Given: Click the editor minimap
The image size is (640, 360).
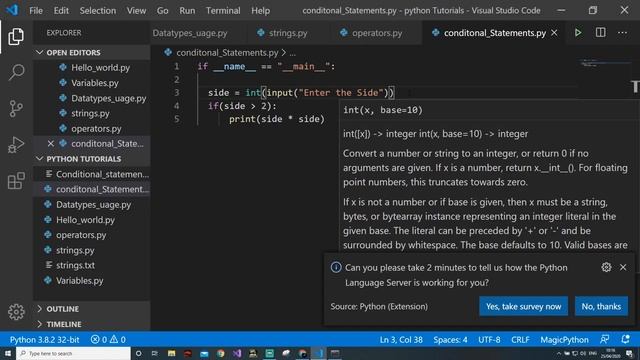Looking at the screenshot, I should (604, 63).
